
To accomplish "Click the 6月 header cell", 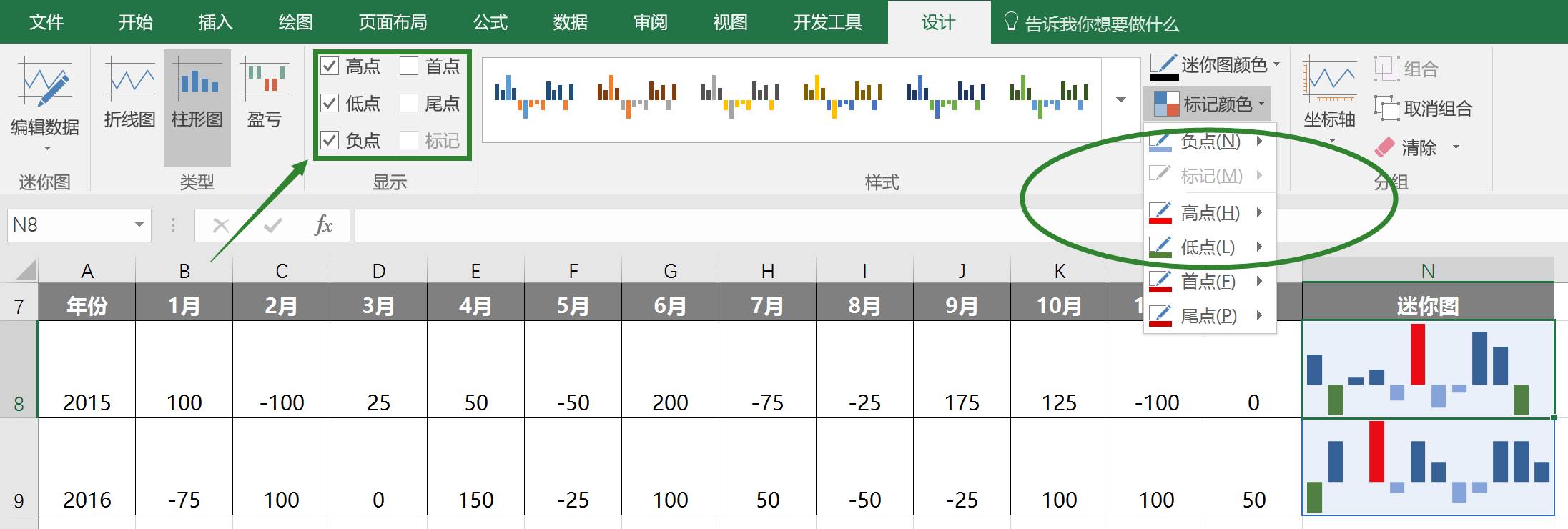I will tap(670, 302).
